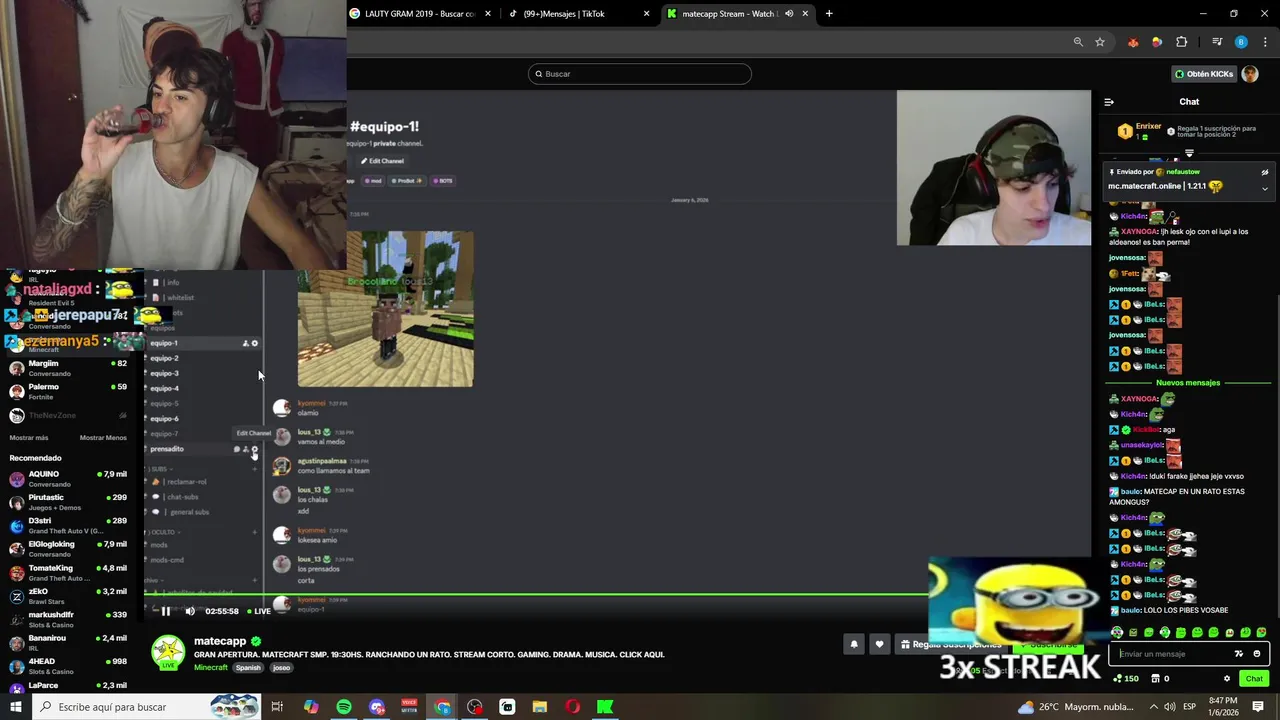This screenshot has height=720, width=1280.
Task: Open markushdlfr recommended channel
Action: point(68,620)
